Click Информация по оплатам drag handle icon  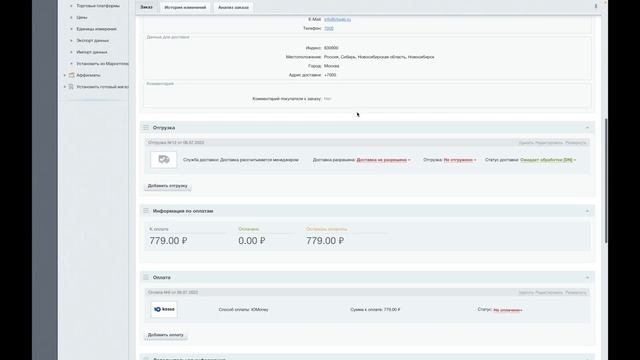(x=146, y=211)
